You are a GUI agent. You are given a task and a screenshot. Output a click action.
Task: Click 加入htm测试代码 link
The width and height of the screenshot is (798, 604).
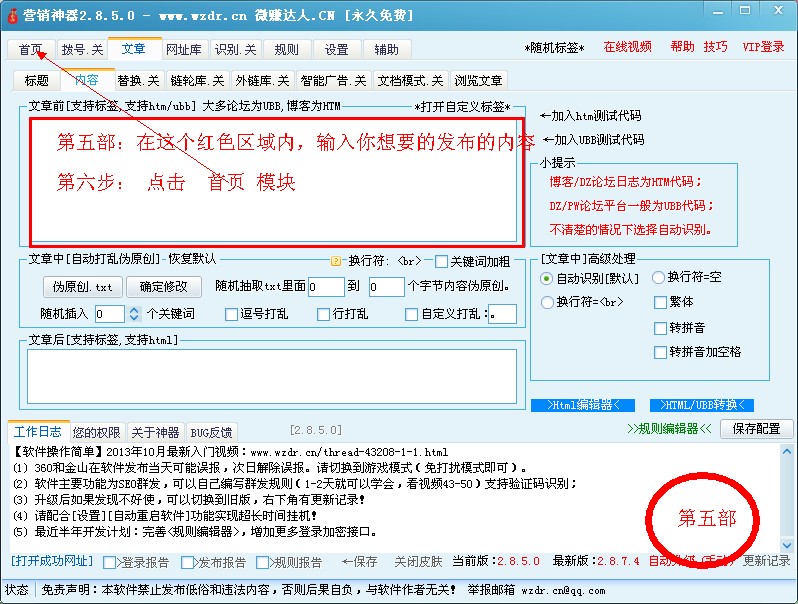[x=591, y=116]
